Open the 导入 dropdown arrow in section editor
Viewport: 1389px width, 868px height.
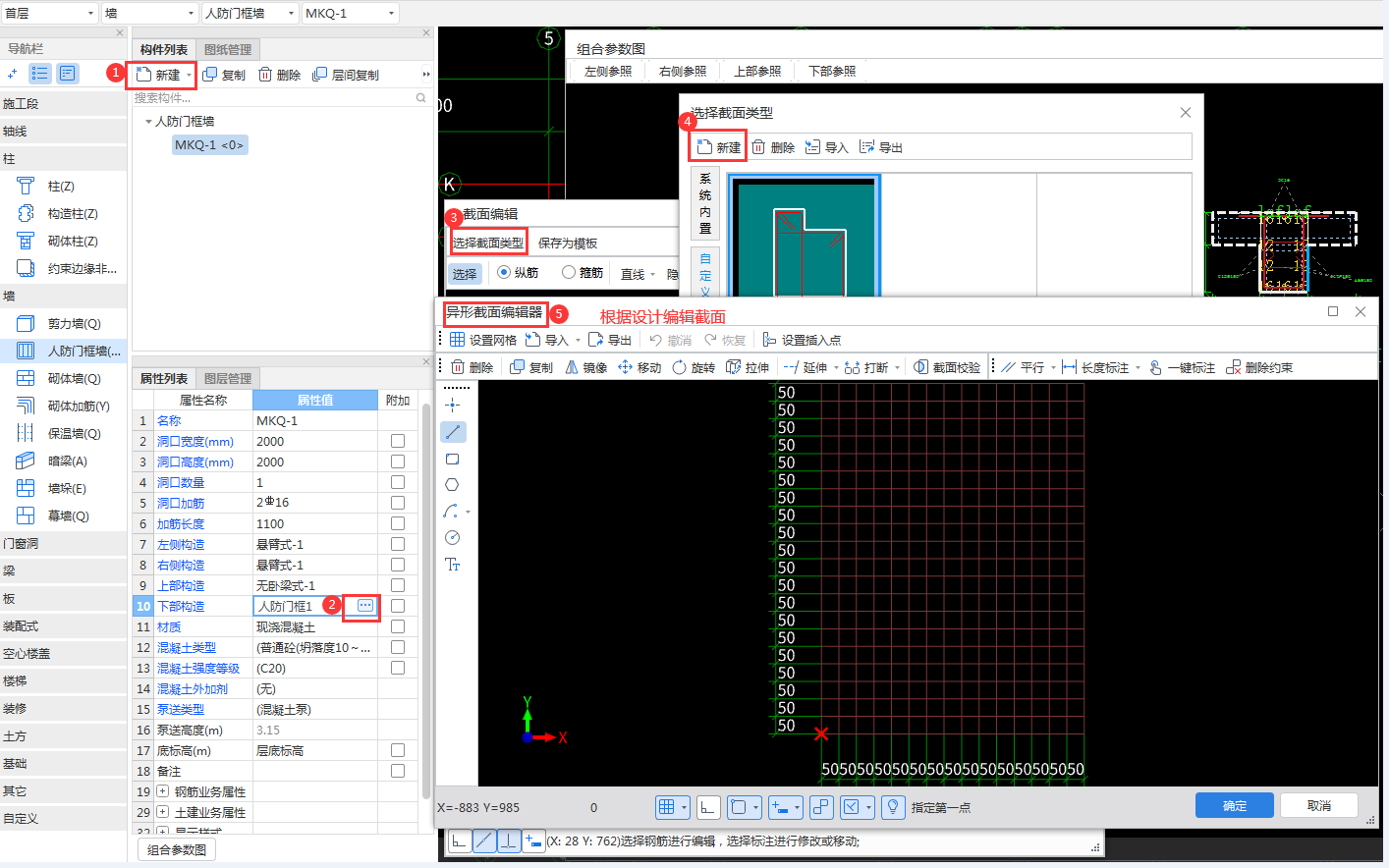[578, 341]
